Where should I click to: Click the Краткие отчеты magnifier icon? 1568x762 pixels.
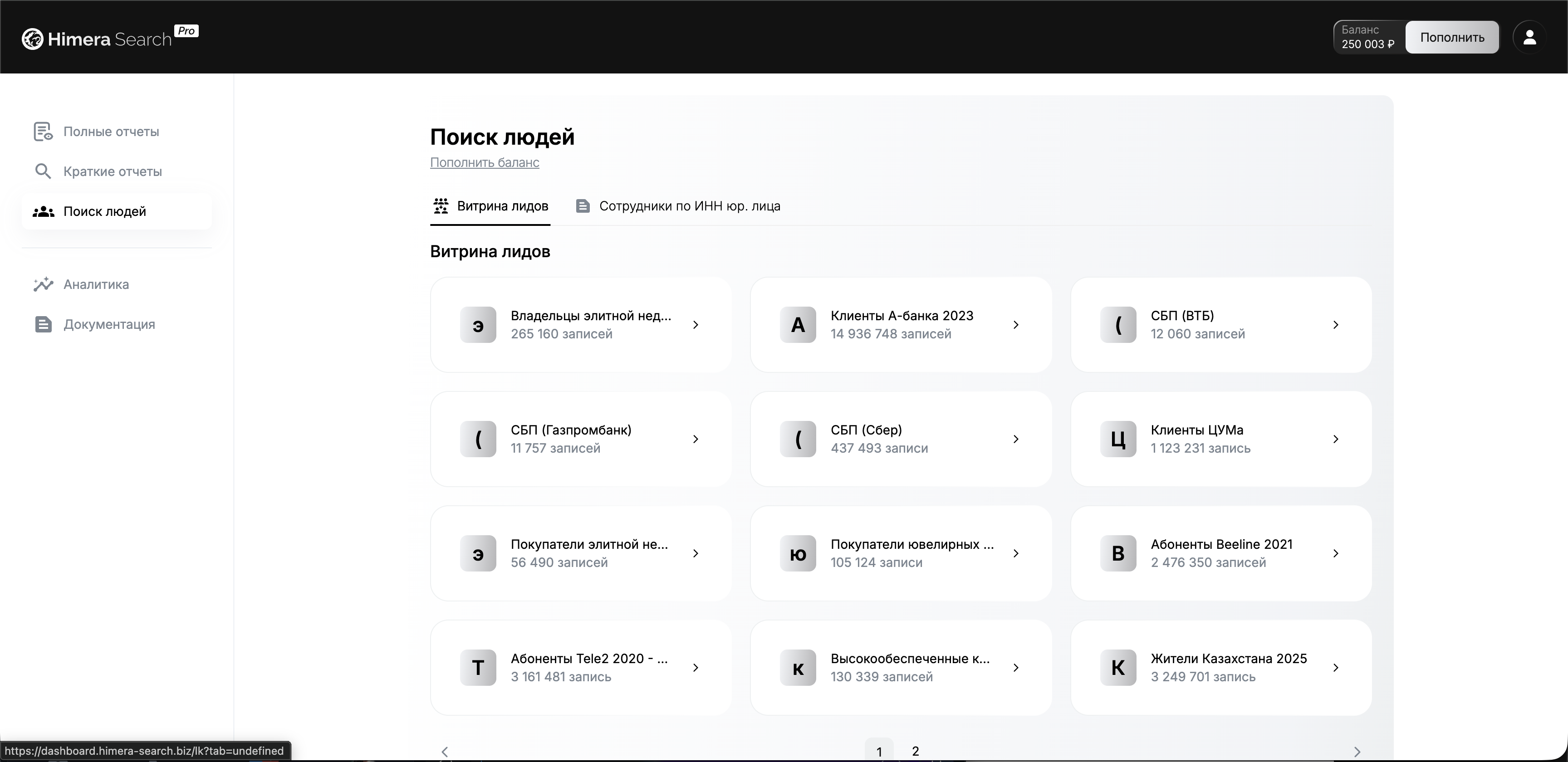pos(43,171)
